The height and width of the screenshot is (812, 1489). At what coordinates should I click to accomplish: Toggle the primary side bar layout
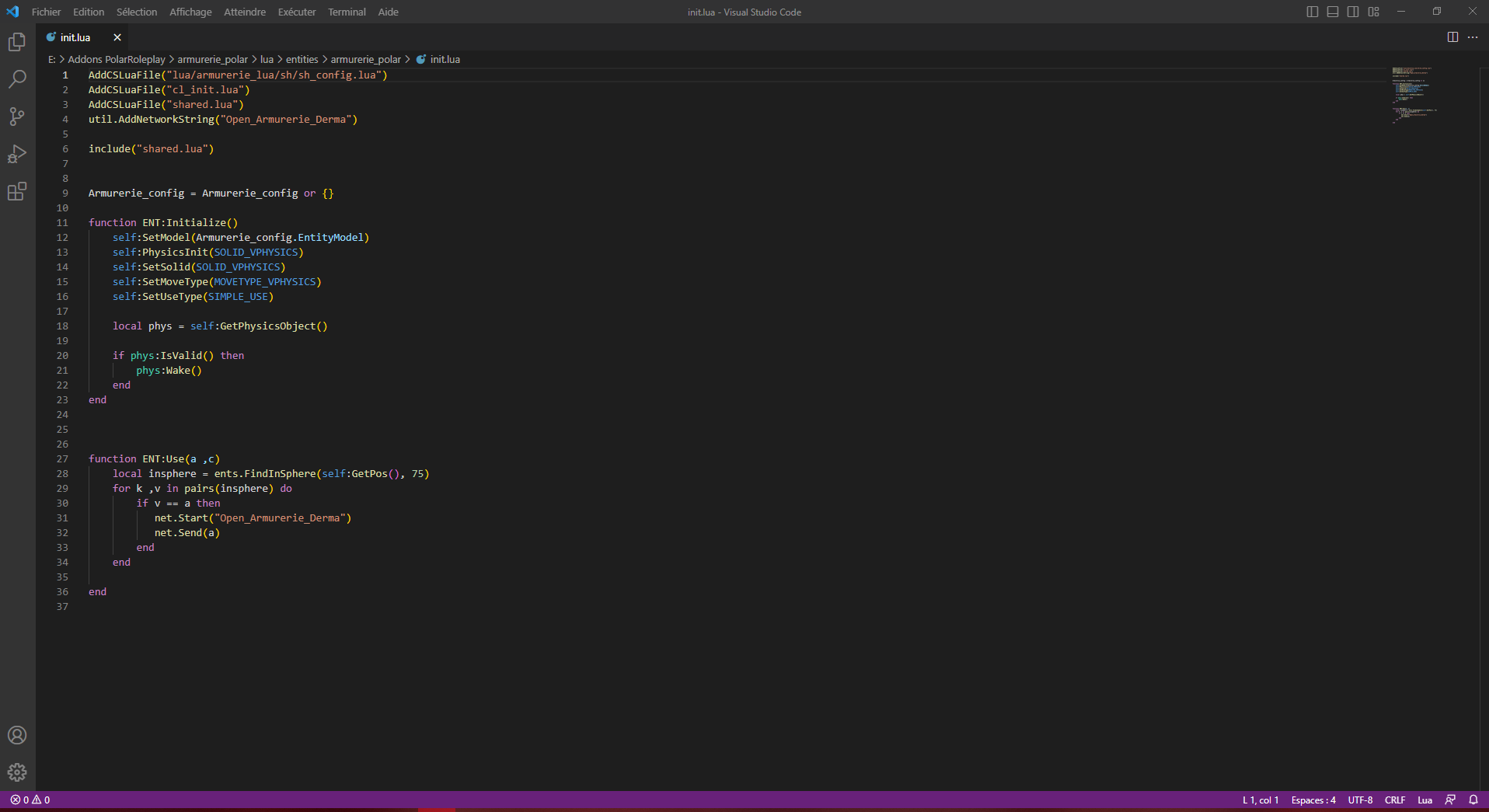(x=1313, y=12)
